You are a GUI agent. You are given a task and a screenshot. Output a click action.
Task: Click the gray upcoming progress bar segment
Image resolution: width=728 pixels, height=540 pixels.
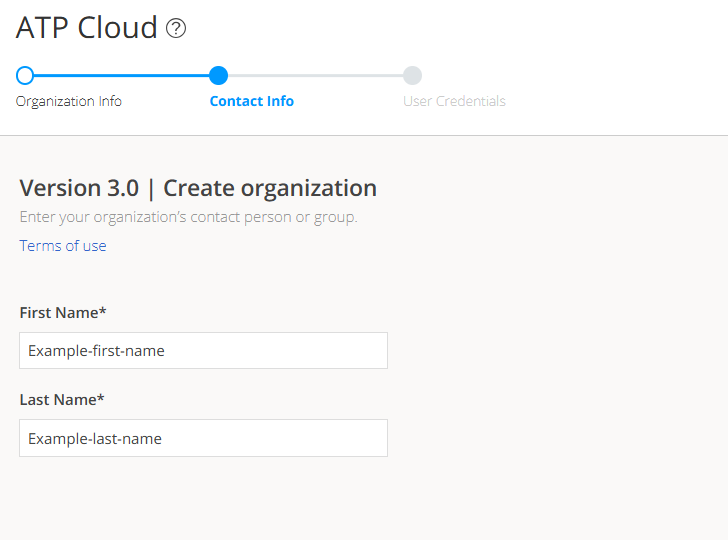tap(315, 75)
